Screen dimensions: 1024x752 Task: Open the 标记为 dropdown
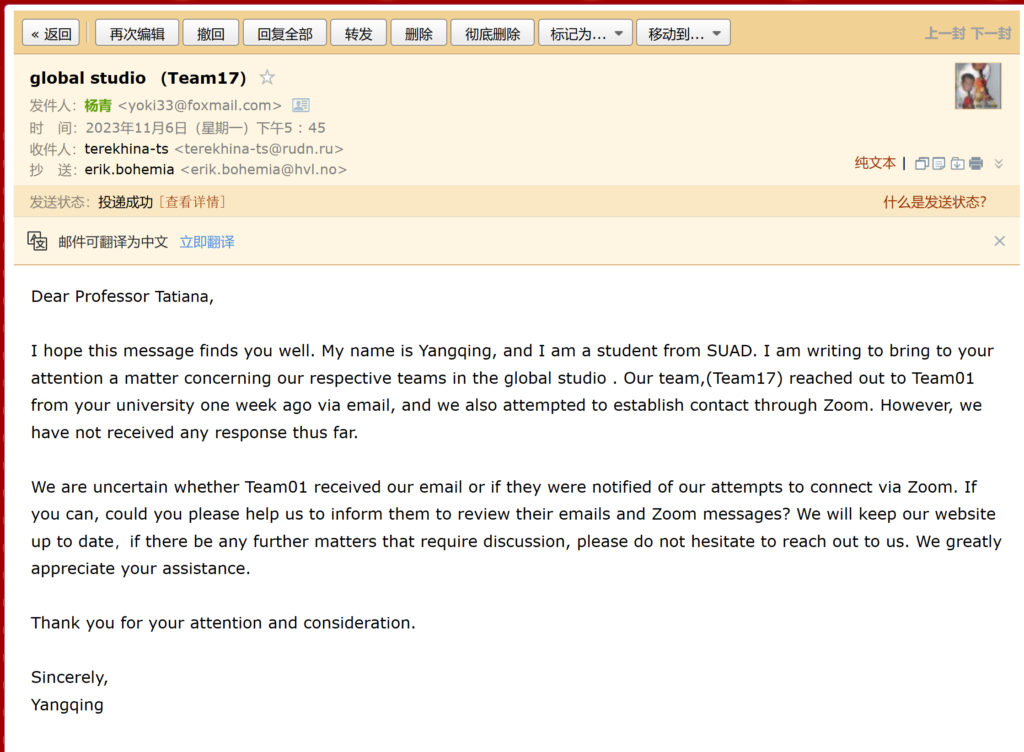coord(585,34)
